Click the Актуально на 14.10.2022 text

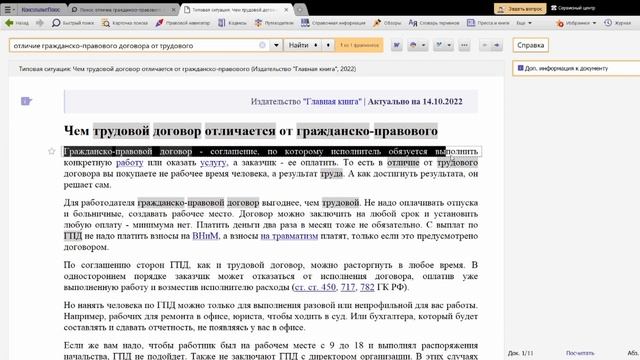pos(415,102)
